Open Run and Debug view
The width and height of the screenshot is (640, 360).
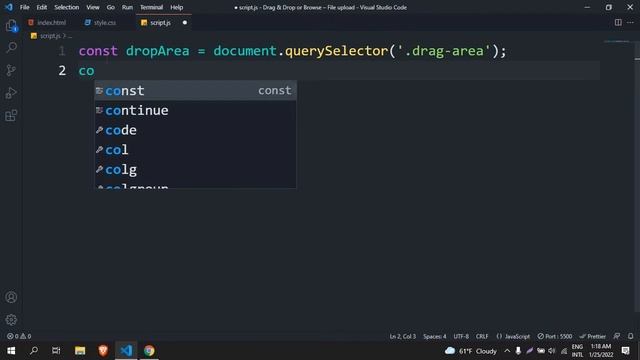click(x=11, y=93)
